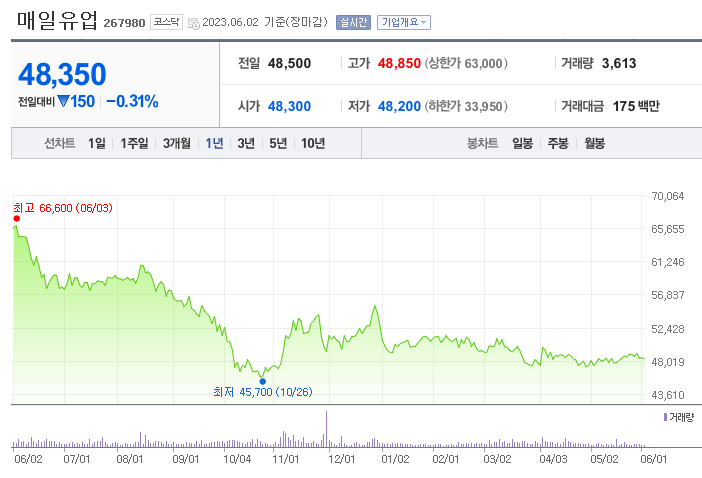702x478 pixels.
Task: Click the 2023.06.02 기준(장마감) date text
Action: click(x=265, y=22)
